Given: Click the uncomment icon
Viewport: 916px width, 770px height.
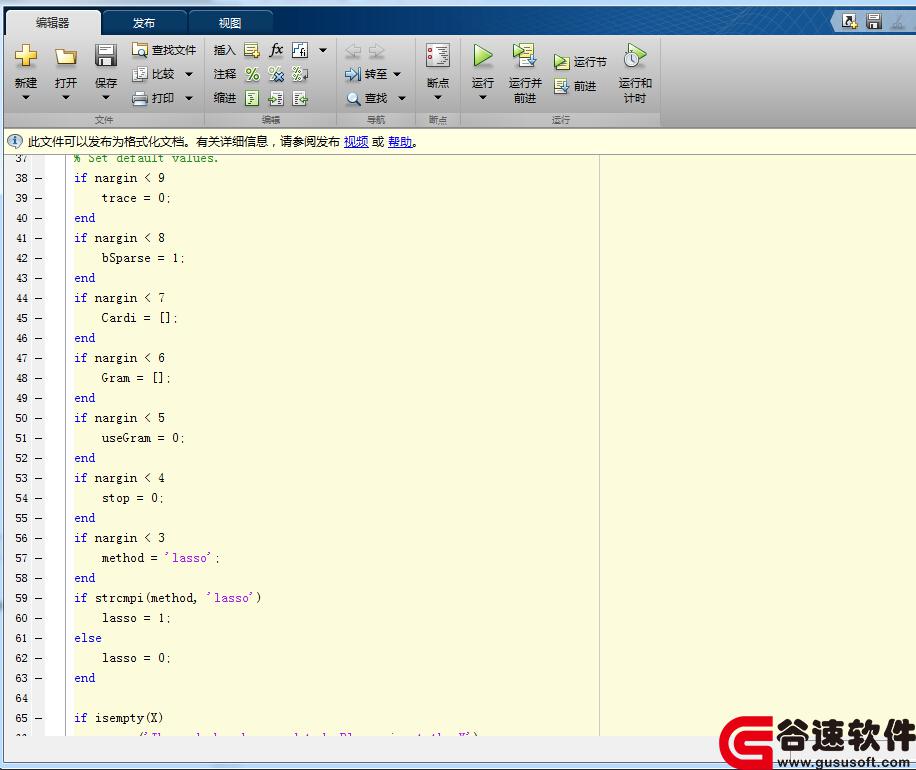Looking at the screenshot, I should click(x=276, y=74).
